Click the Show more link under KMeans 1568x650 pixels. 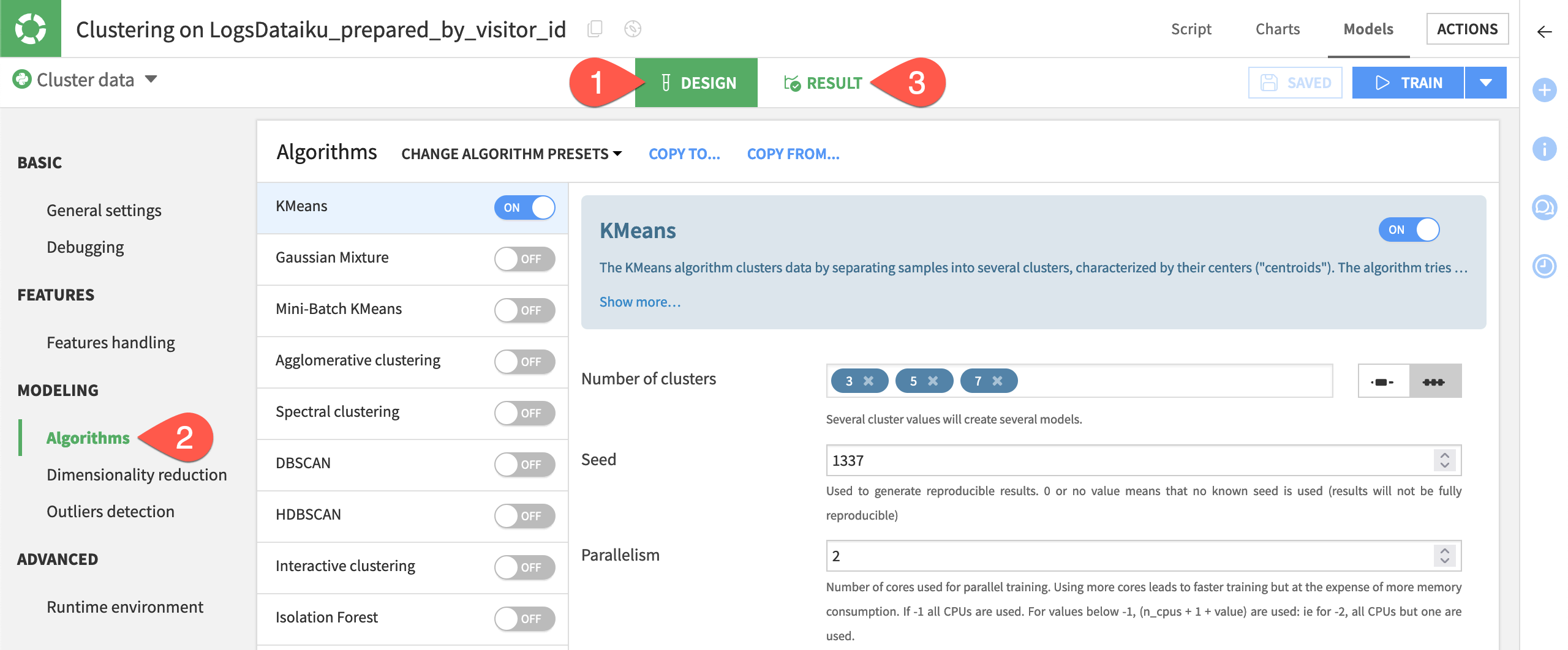[x=639, y=302]
